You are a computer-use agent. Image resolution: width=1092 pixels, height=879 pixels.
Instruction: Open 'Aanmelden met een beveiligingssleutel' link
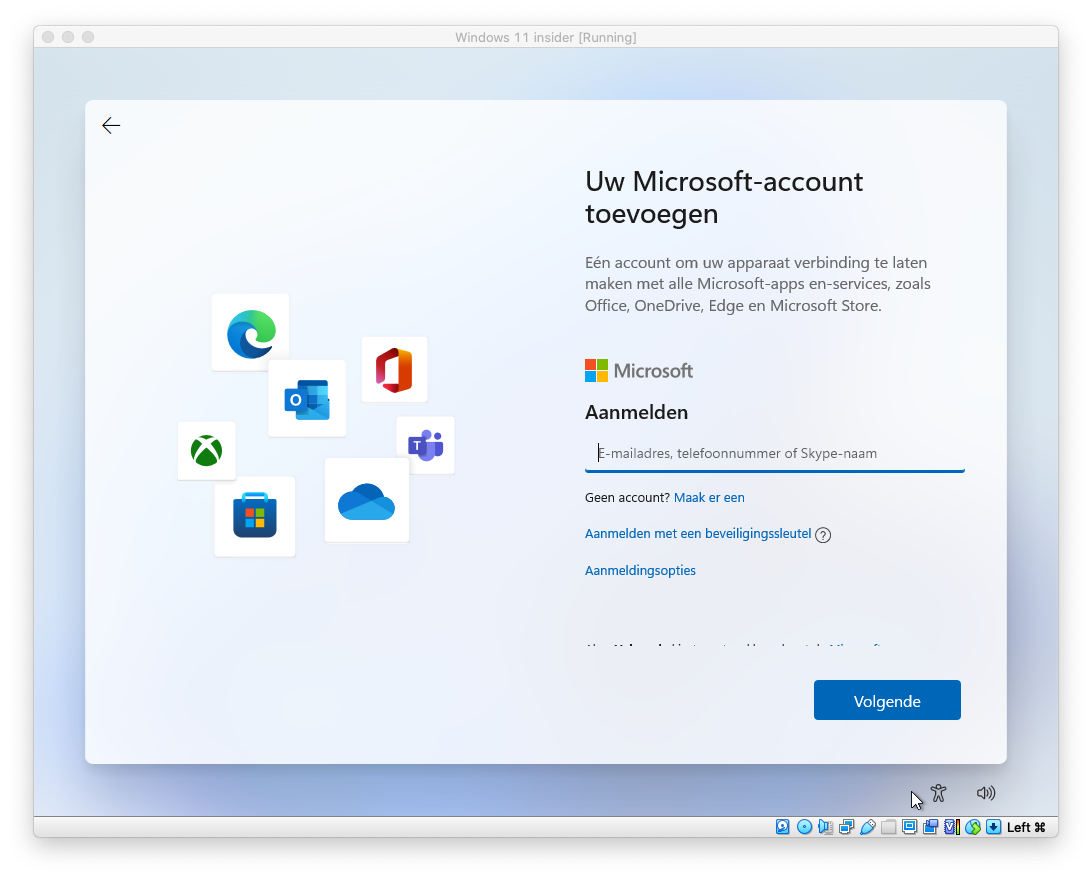[698, 534]
